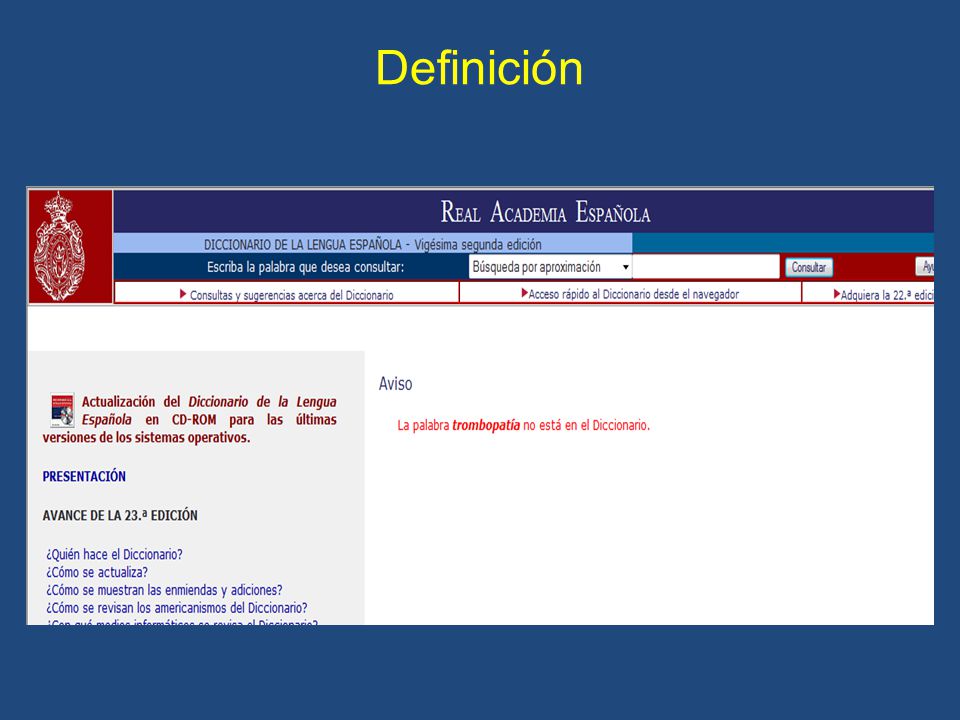Open the PRESENTACIÓN link
The width and height of the screenshot is (960, 720).
(x=84, y=476)
